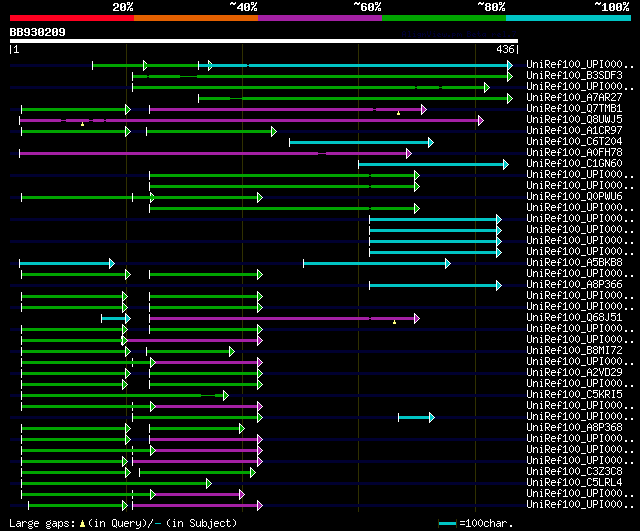Select the cyan ~100% identity legend segment
Screen dimensions: 640x531
568,18
